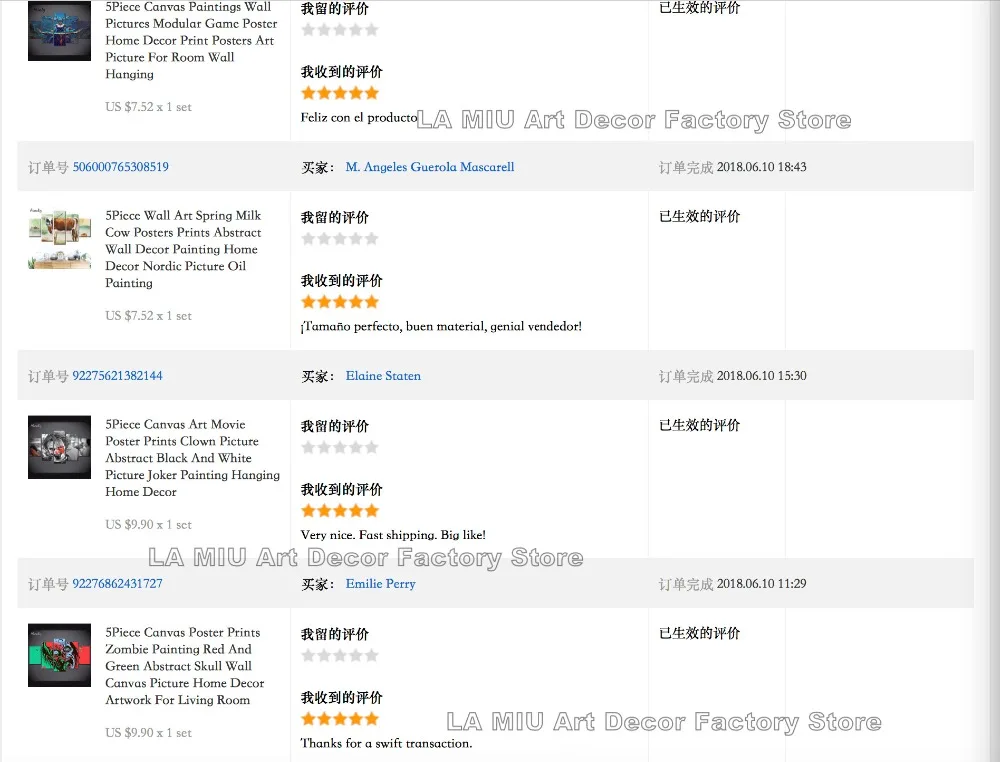Open the Game Poster canvas thumbnail

pyautogui.click(x=59, y=30)
